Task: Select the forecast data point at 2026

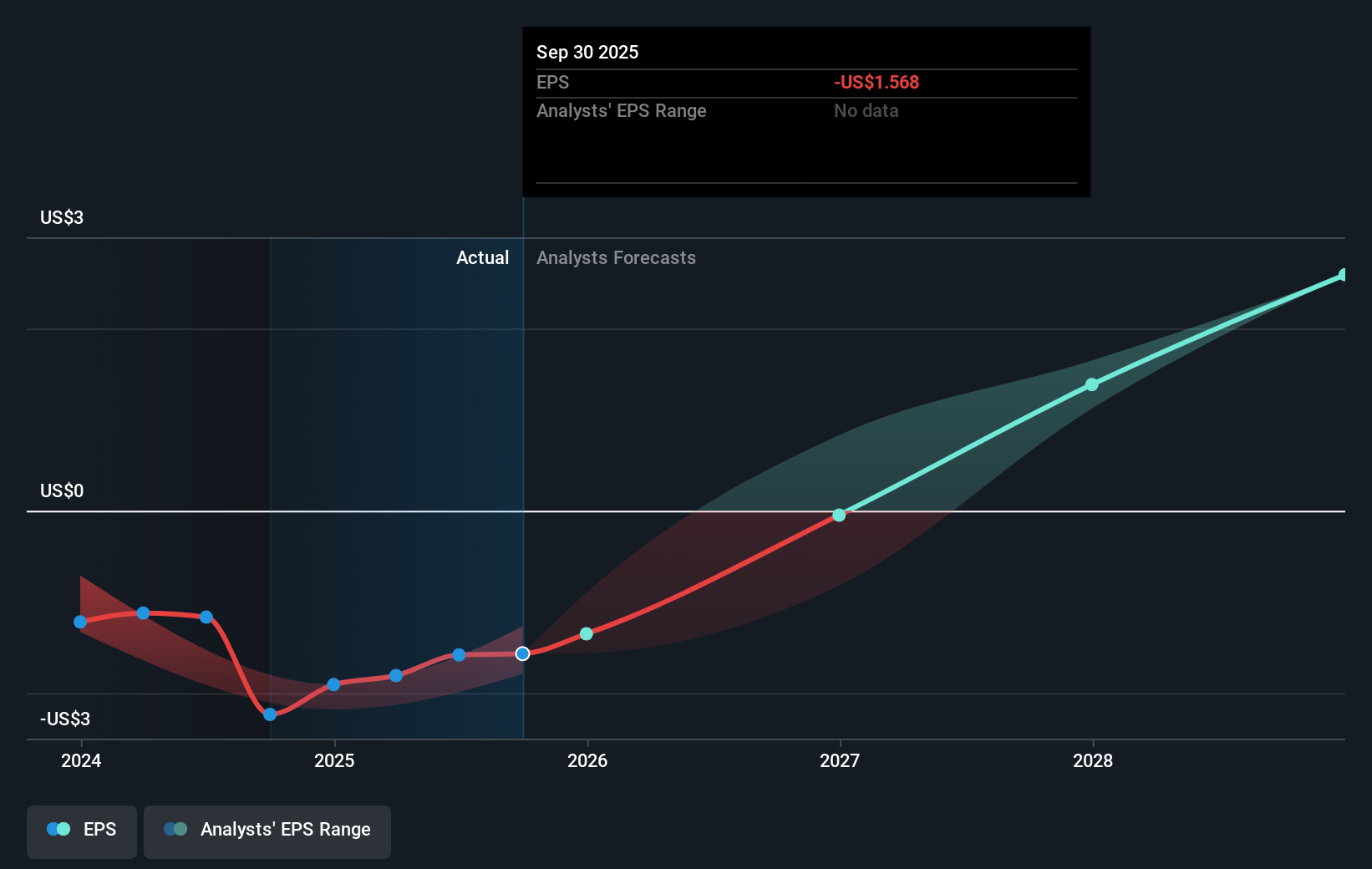Action: (587, 633)
